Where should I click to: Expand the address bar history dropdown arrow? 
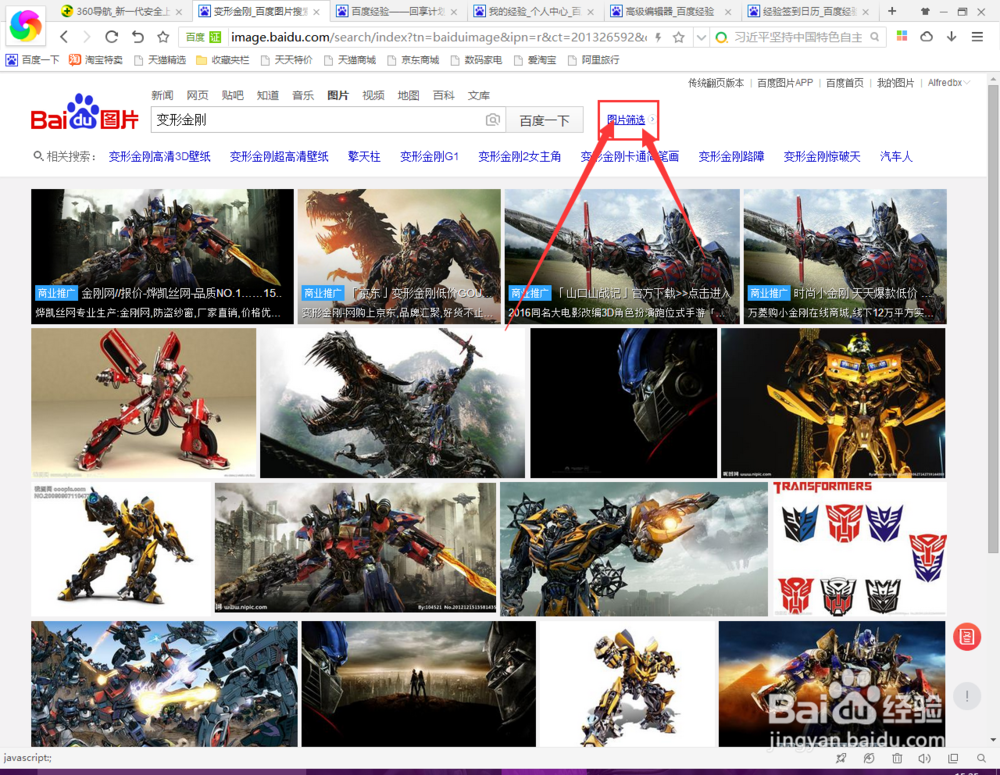coord(701,38)
